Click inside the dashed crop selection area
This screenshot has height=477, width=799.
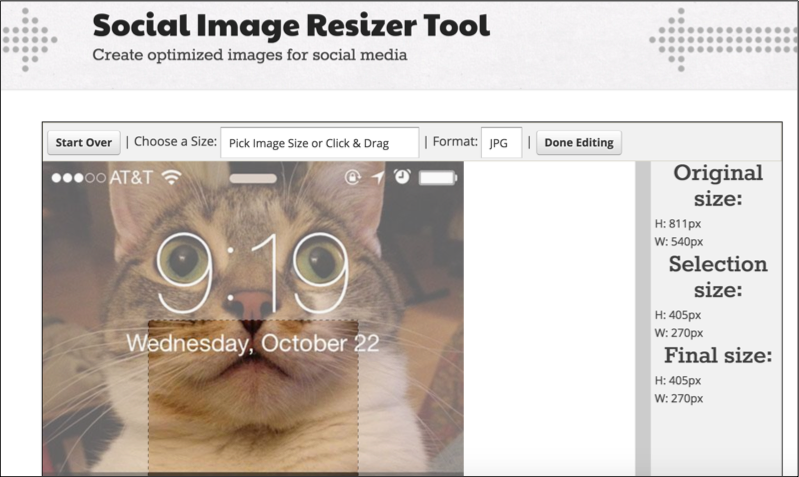point(253,398)
